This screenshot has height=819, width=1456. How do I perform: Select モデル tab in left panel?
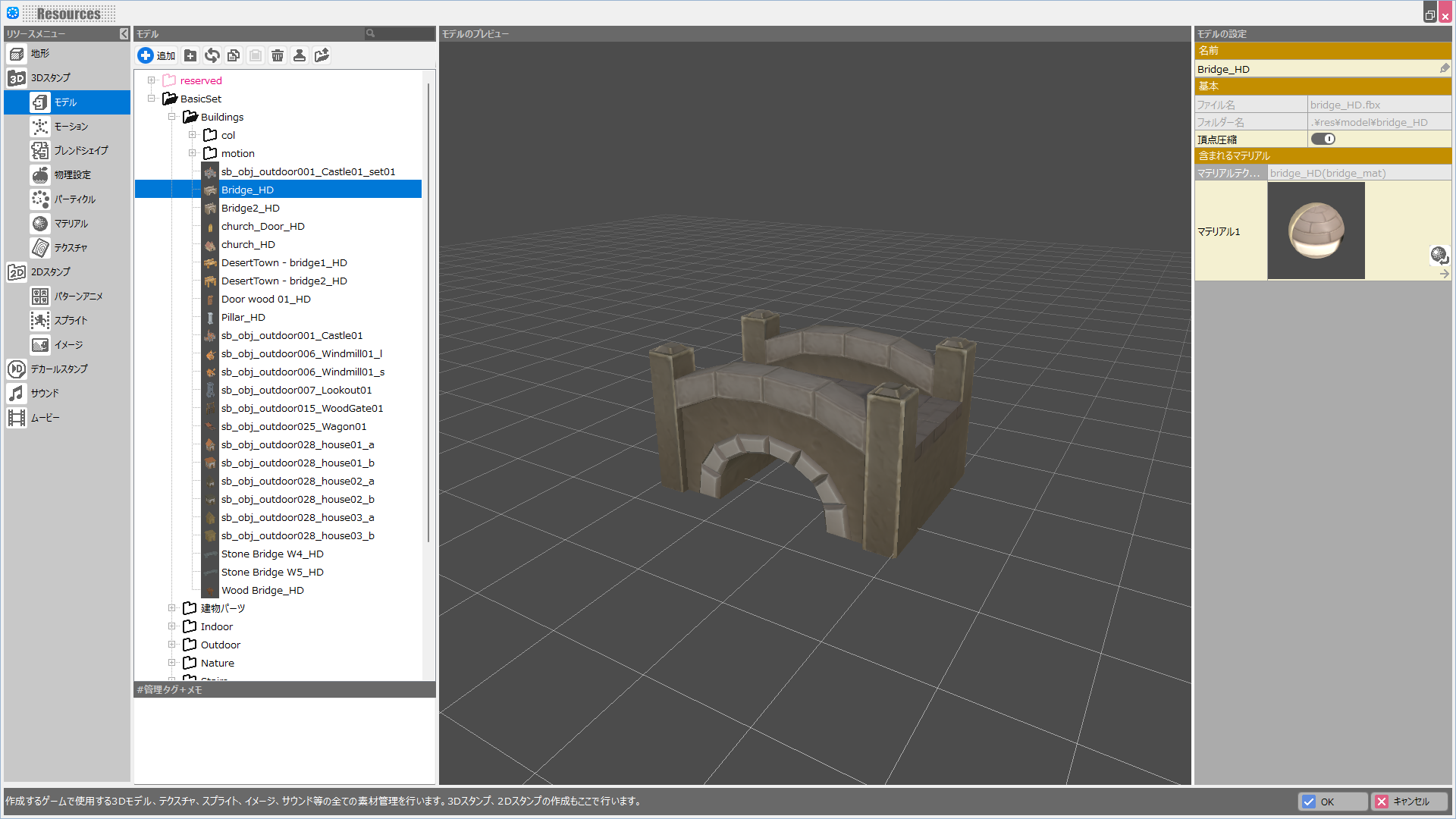[66, 102]
